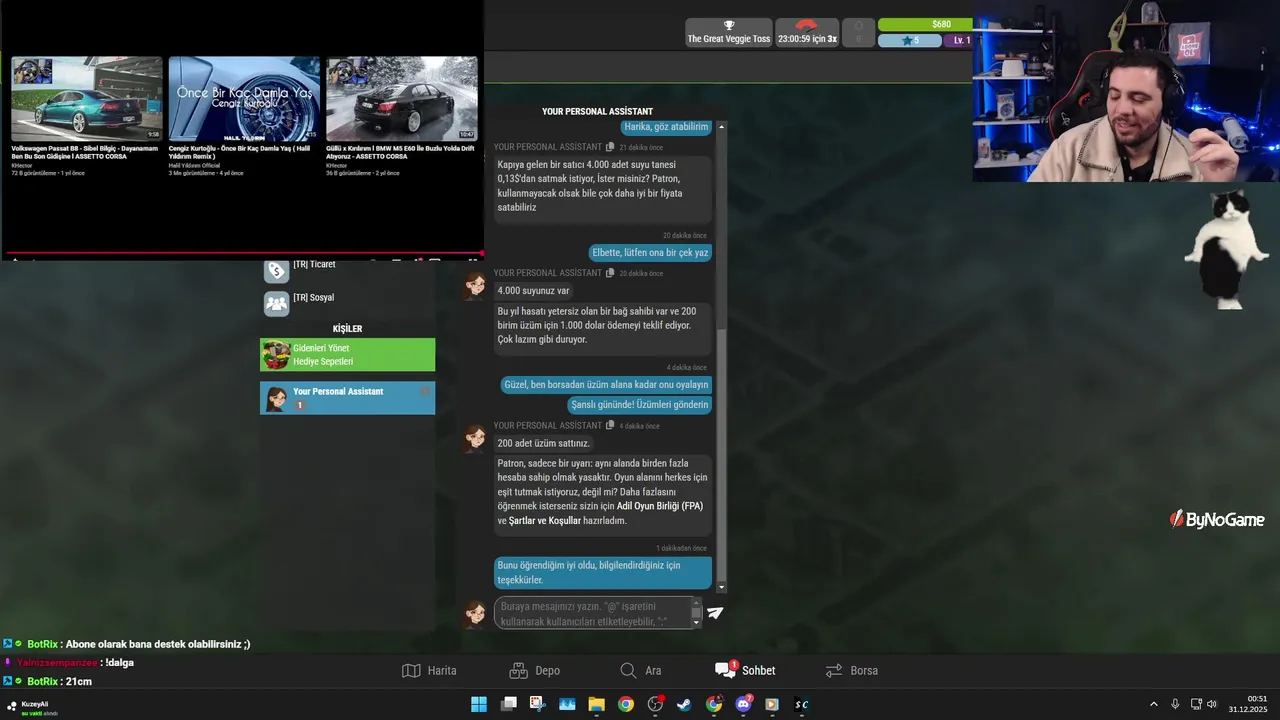
Task: Copy icon beside 4 dakika önce assistant message
Action: (x=610, y=426)
